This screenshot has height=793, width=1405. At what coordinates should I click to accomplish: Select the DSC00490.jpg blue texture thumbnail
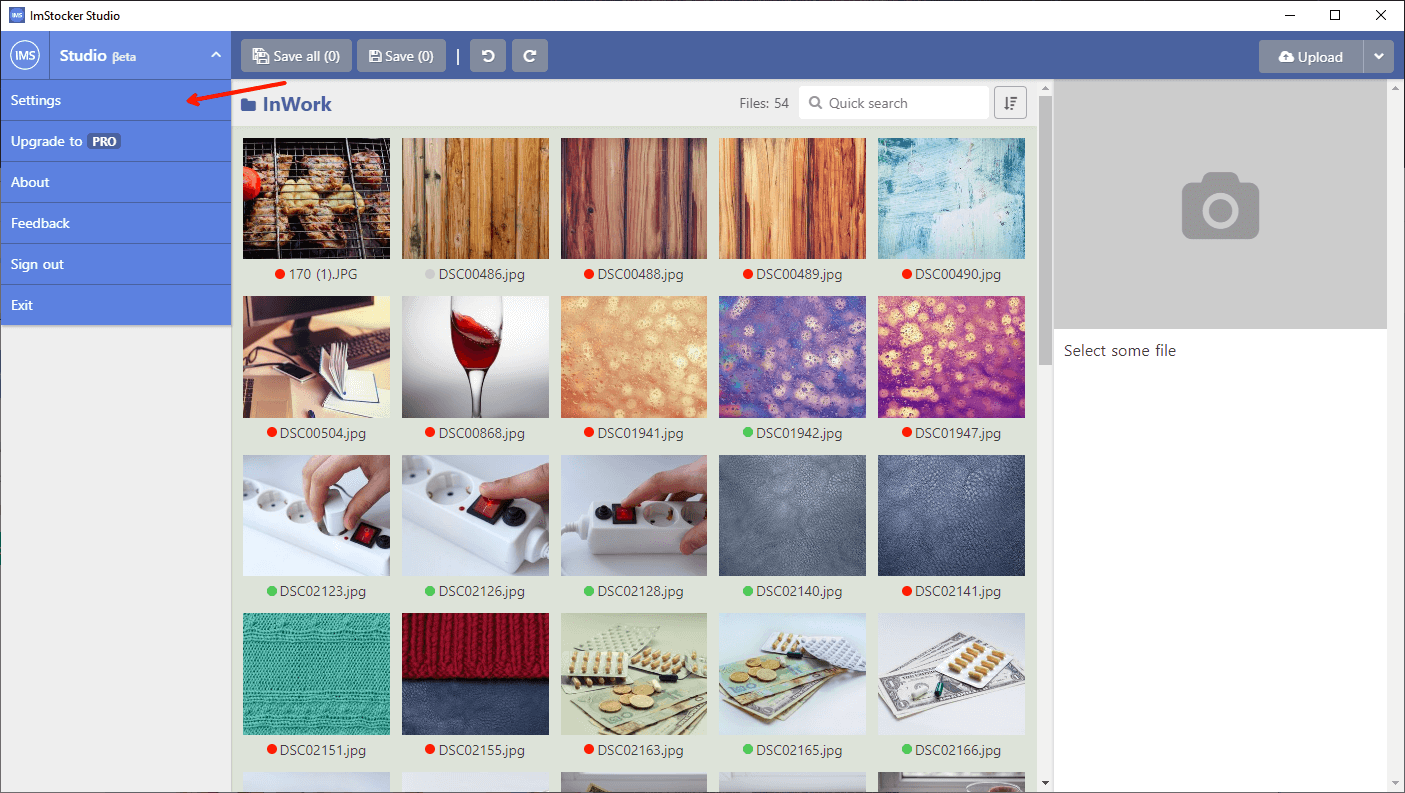point(951,199)
